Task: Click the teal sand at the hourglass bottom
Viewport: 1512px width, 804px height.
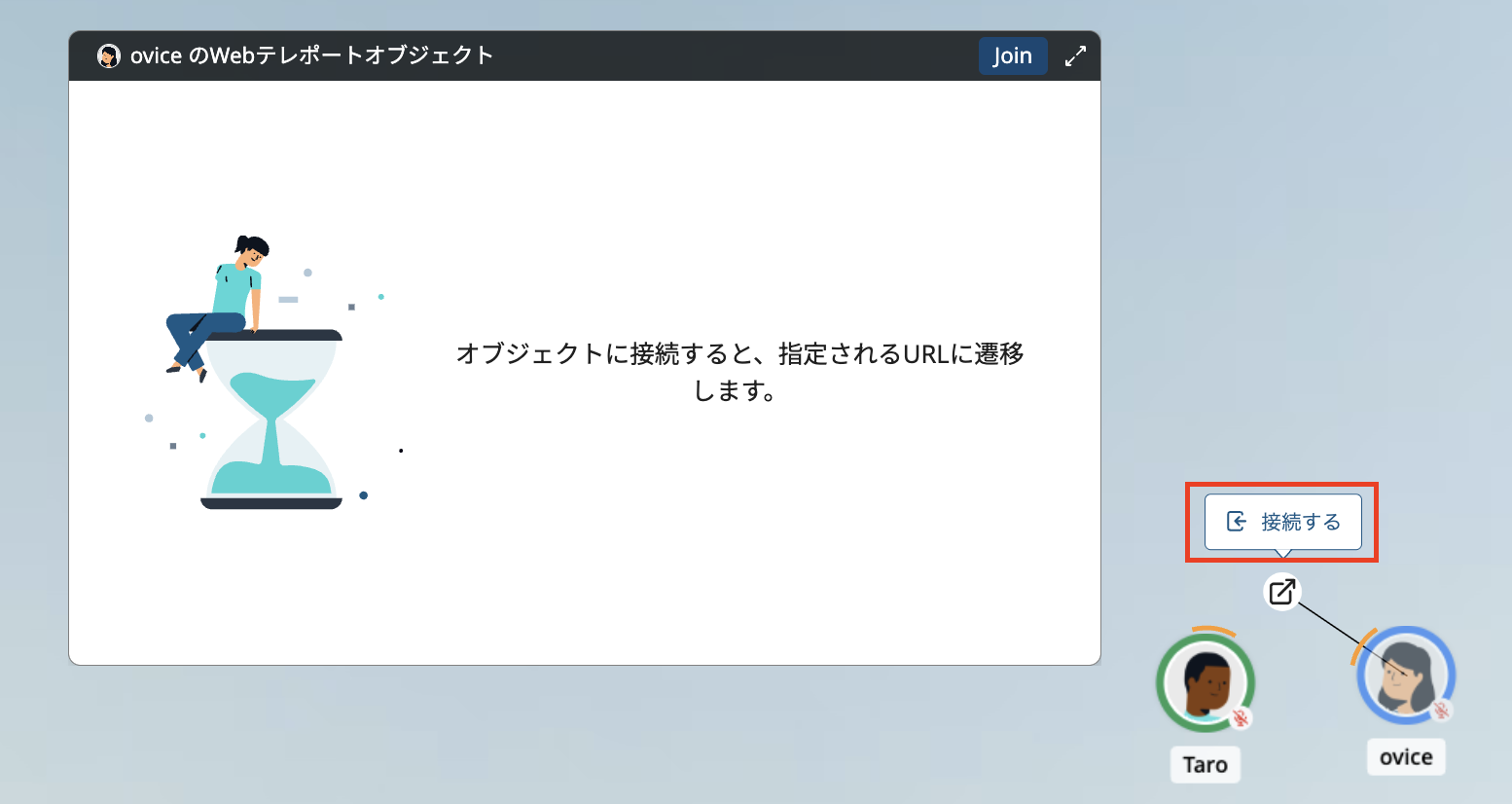Action: point(271,479)
